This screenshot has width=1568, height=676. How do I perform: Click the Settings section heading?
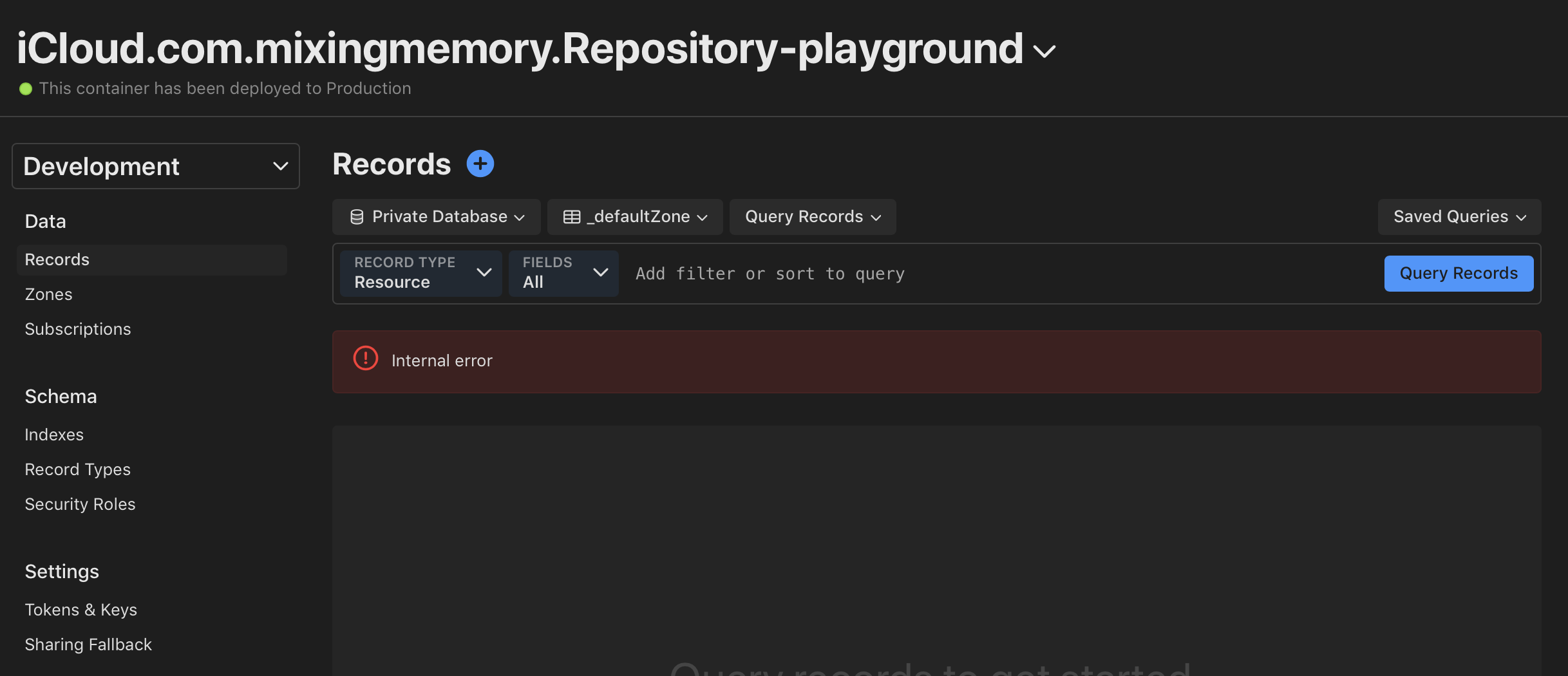62,572
